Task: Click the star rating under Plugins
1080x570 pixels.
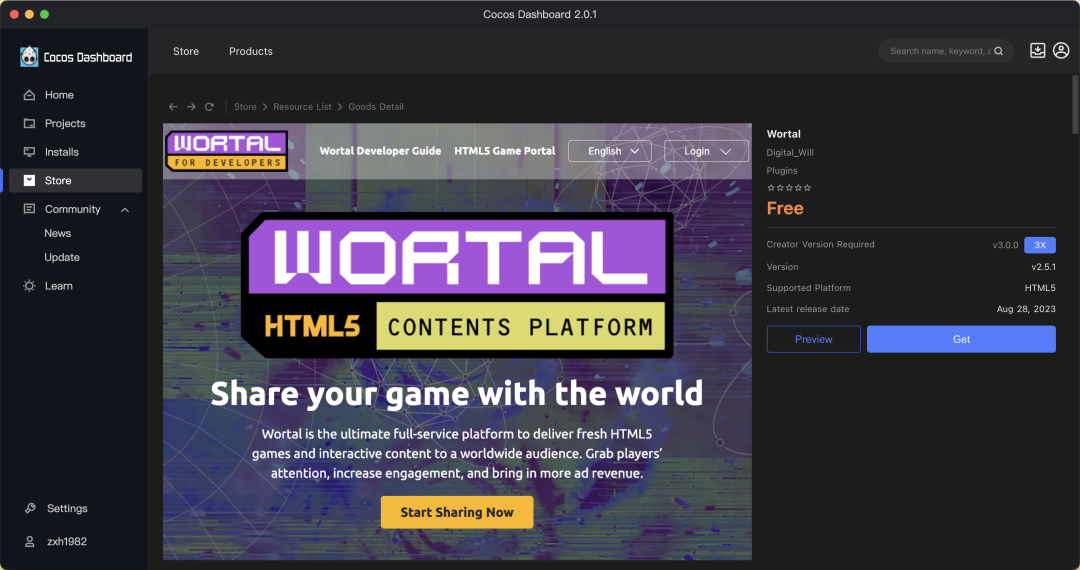Action: tap(789, 187)
